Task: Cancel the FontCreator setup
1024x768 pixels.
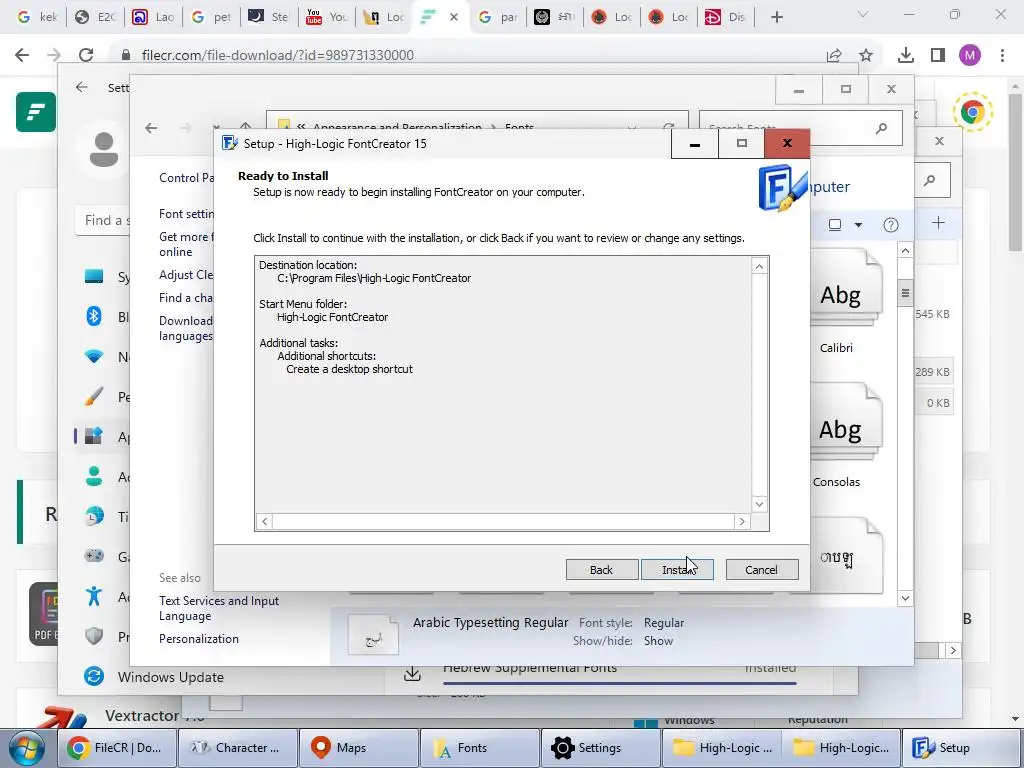Action: point(761,569)
